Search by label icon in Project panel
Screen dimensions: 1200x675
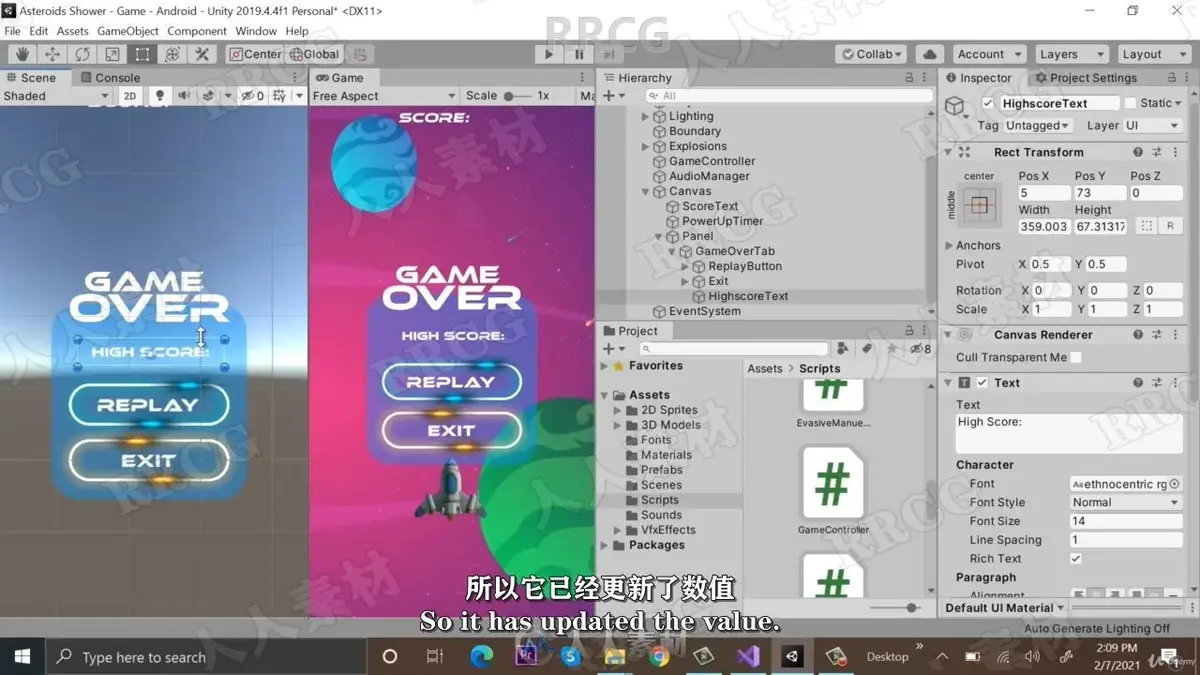tap(867, 348)
